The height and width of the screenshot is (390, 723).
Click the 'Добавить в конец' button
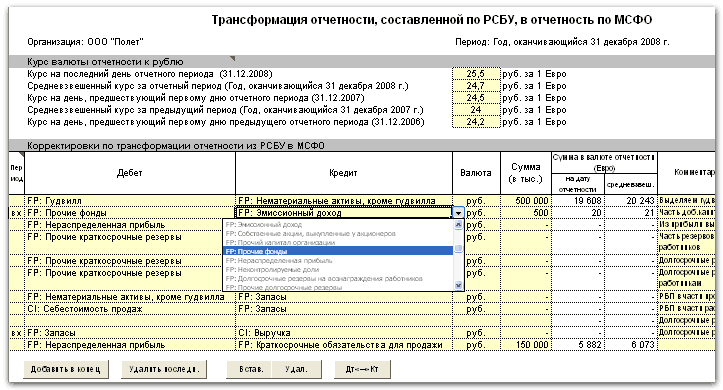click(x=65, y=369)
